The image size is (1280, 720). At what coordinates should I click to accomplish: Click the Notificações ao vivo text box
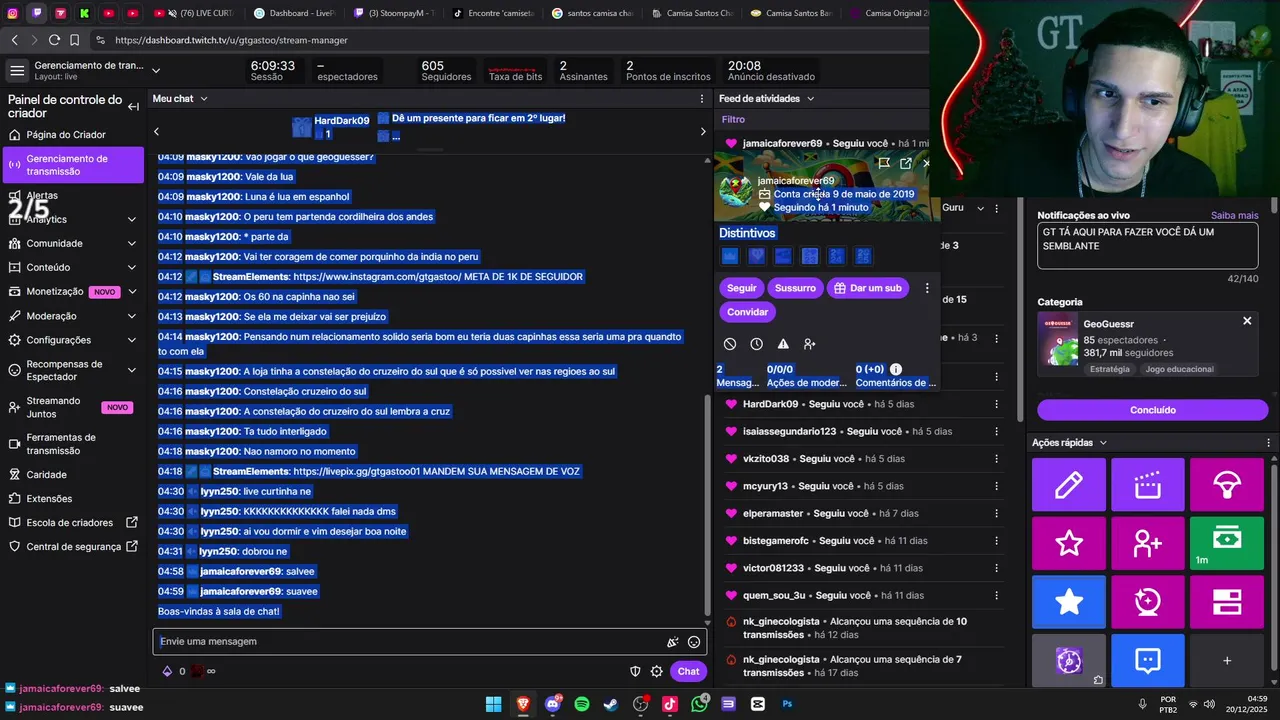point(1147,245)
